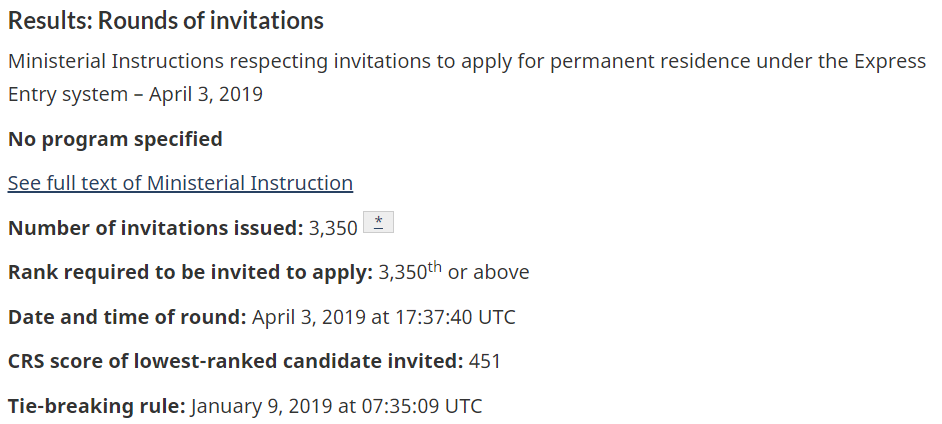Click "Rank required to be invited to apply" label
The width and height of the screenshot is (942, 424).
pyautogui.click(x=190, y=272)
